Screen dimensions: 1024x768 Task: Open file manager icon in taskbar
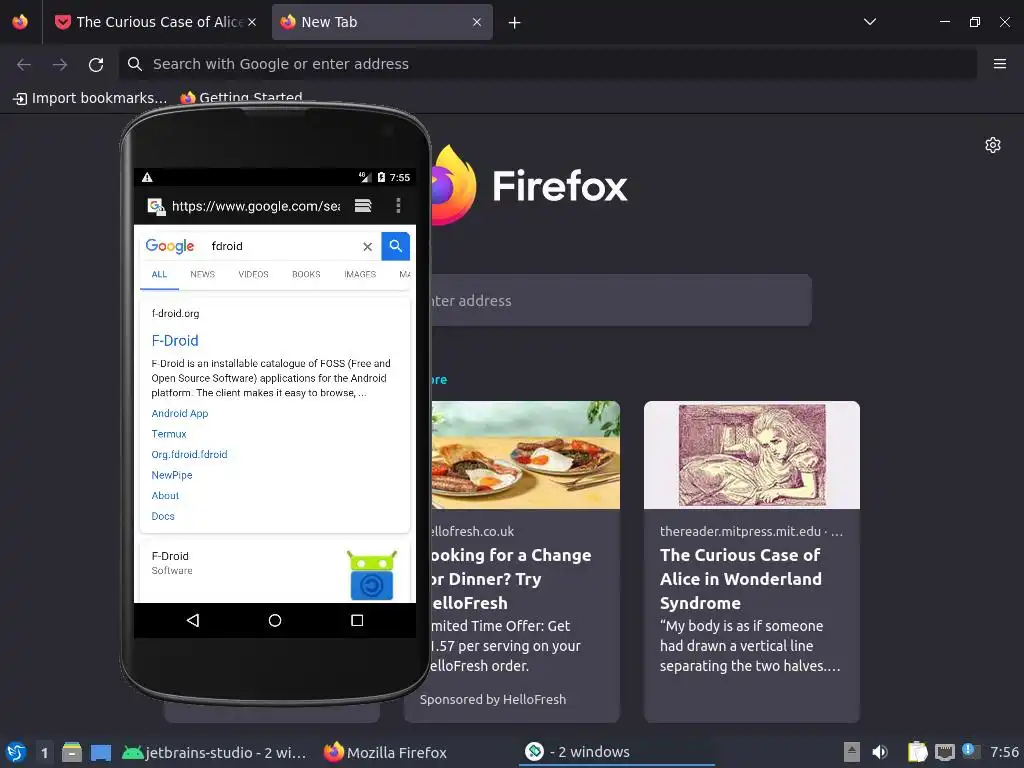coord(72,752)
